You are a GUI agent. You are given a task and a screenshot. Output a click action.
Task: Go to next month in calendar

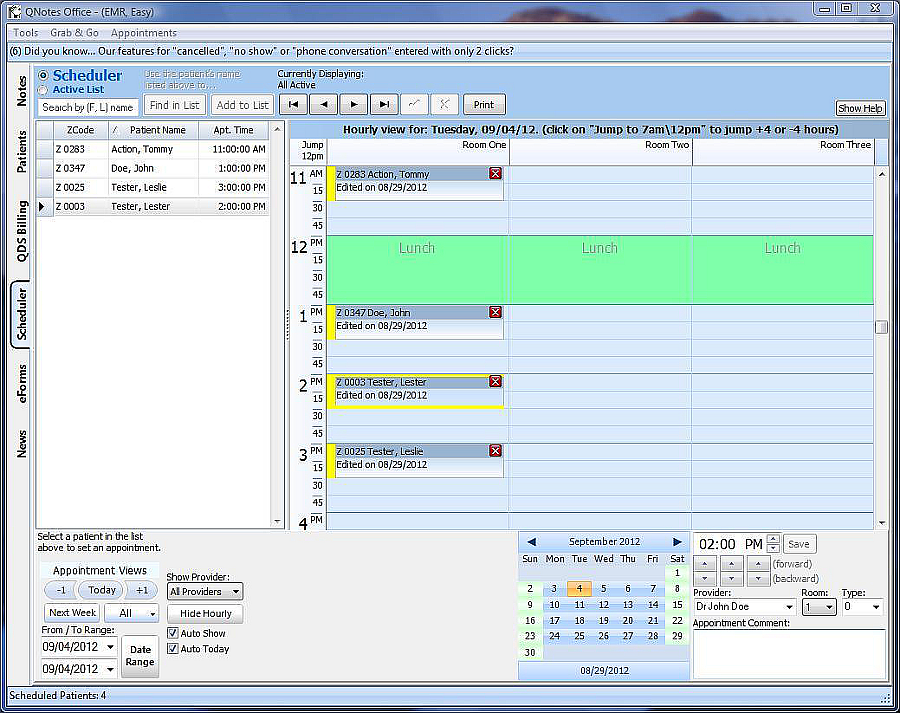(677, 541)
